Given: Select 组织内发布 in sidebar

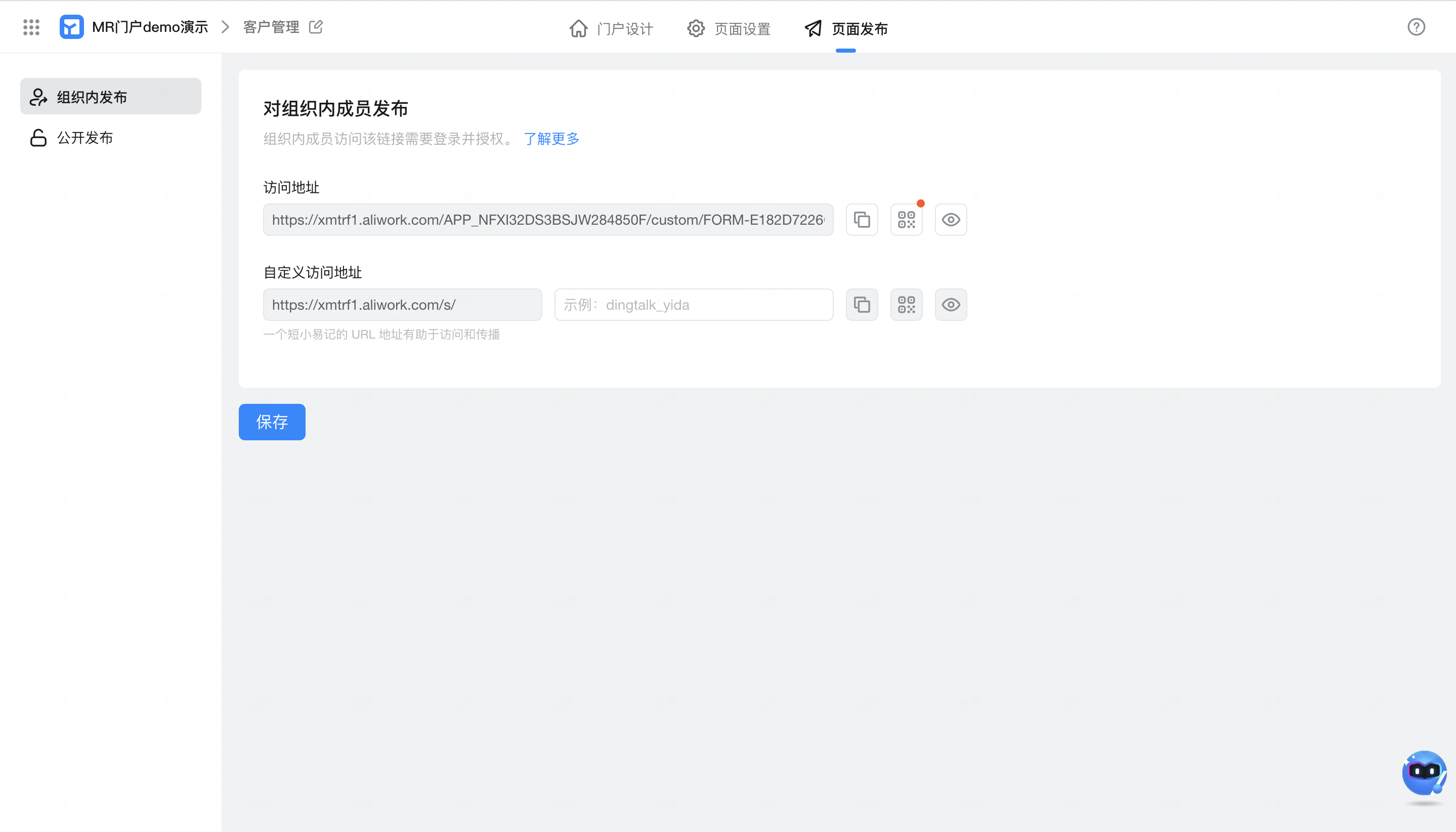Looking at the screenshot, I should pyautogui.click(x=111, y=97).
